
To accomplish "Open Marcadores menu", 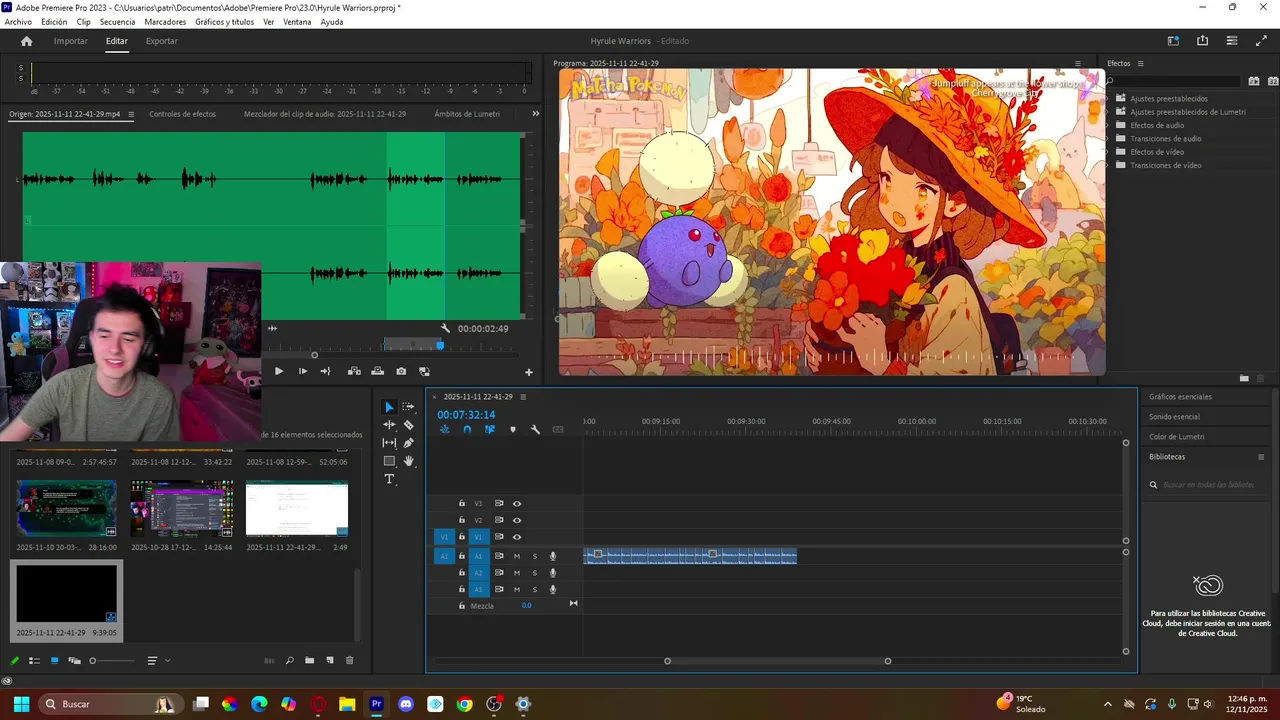I will (x=165, y=22).
